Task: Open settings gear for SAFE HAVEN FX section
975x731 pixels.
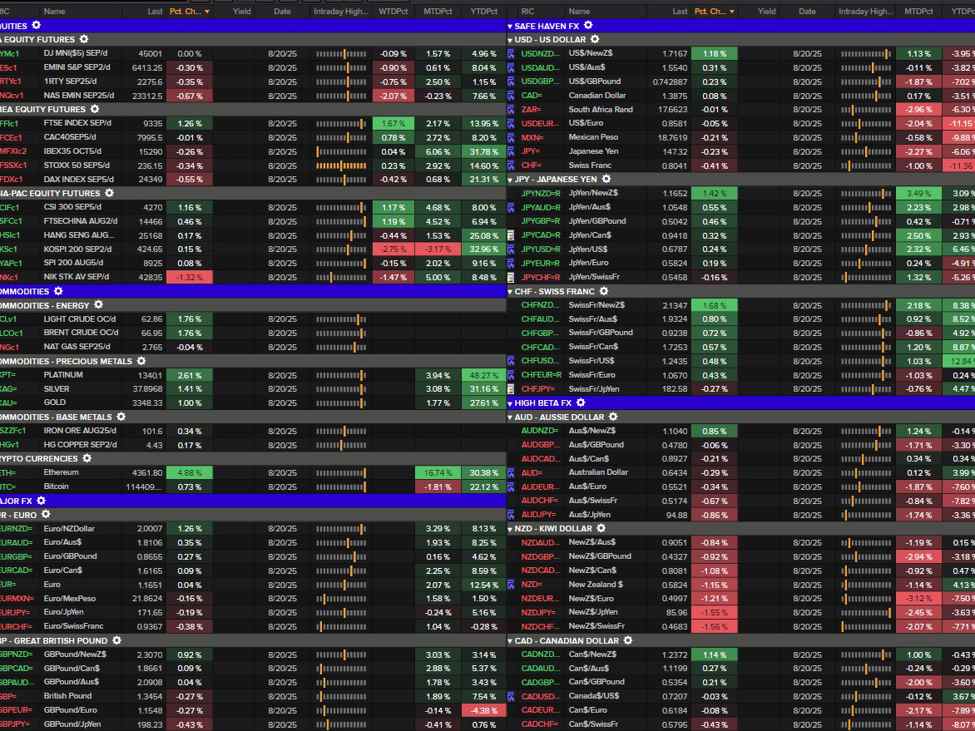Action: tap(588, 25)
